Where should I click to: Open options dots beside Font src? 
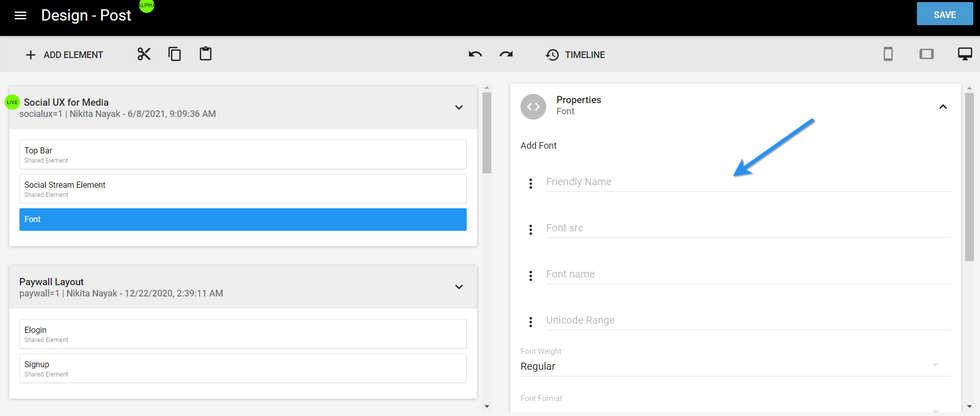pos(530,229)
